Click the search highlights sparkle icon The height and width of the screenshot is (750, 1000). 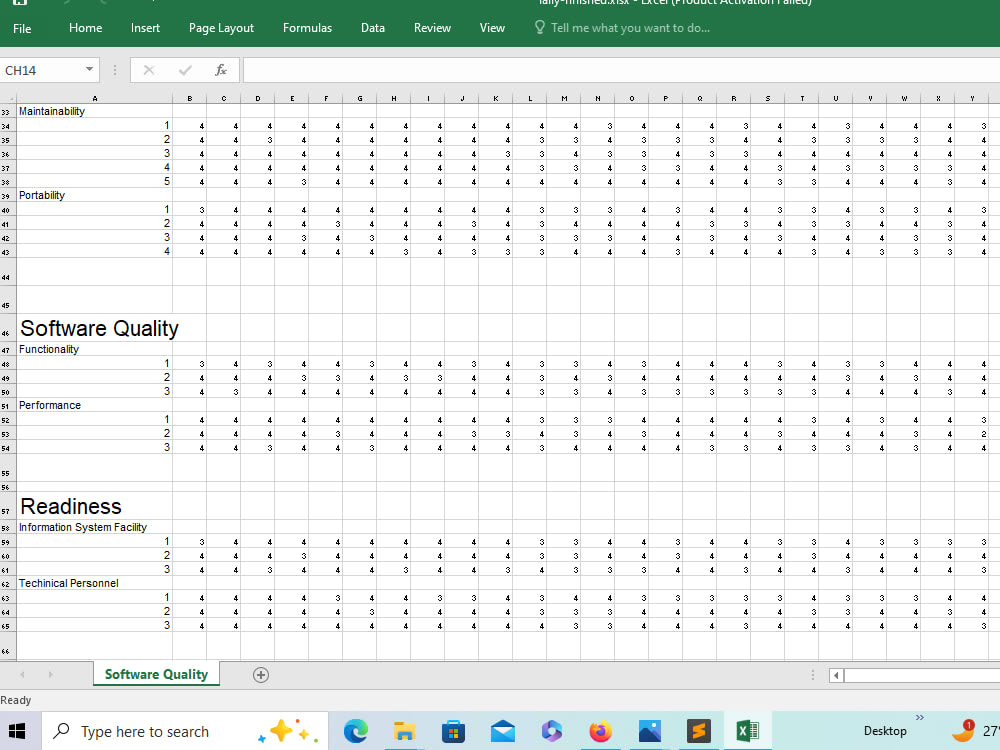(x=288, y=731)
